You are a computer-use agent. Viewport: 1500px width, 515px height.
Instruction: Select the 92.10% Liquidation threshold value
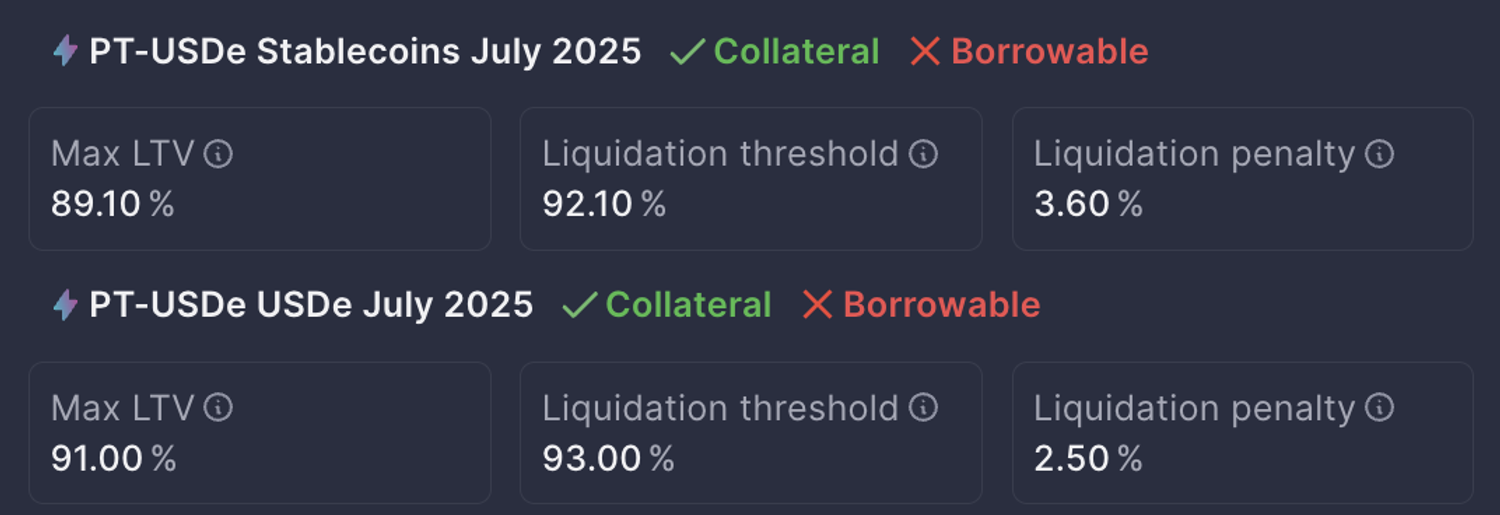[603, 204]
